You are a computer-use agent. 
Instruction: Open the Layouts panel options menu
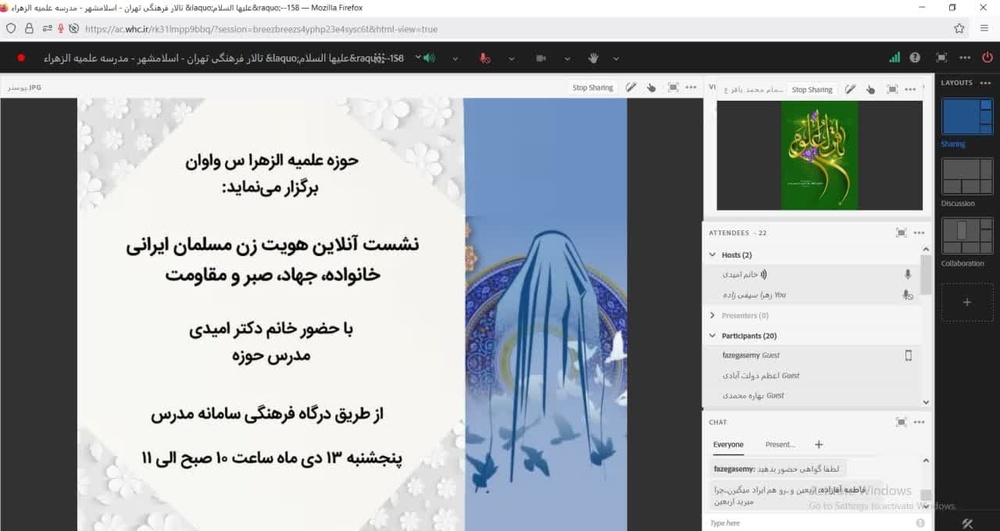[x=985, y=83]
